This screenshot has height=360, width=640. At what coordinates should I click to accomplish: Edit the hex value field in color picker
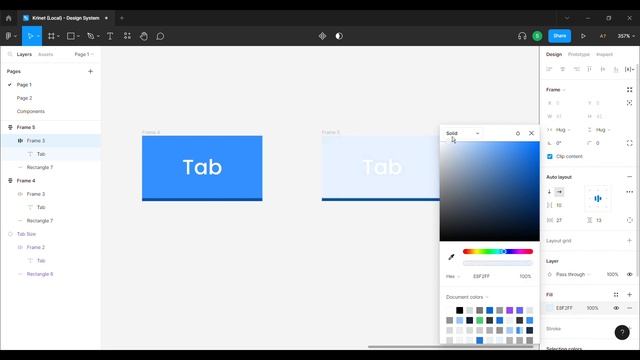click(481, 276)
